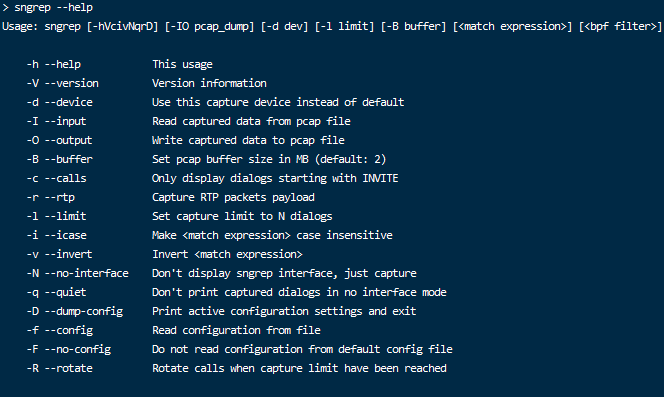Click '[<bpf filter>]' in usage line
Viewport: 664px width, 397px height.
[x=620, y=27]
